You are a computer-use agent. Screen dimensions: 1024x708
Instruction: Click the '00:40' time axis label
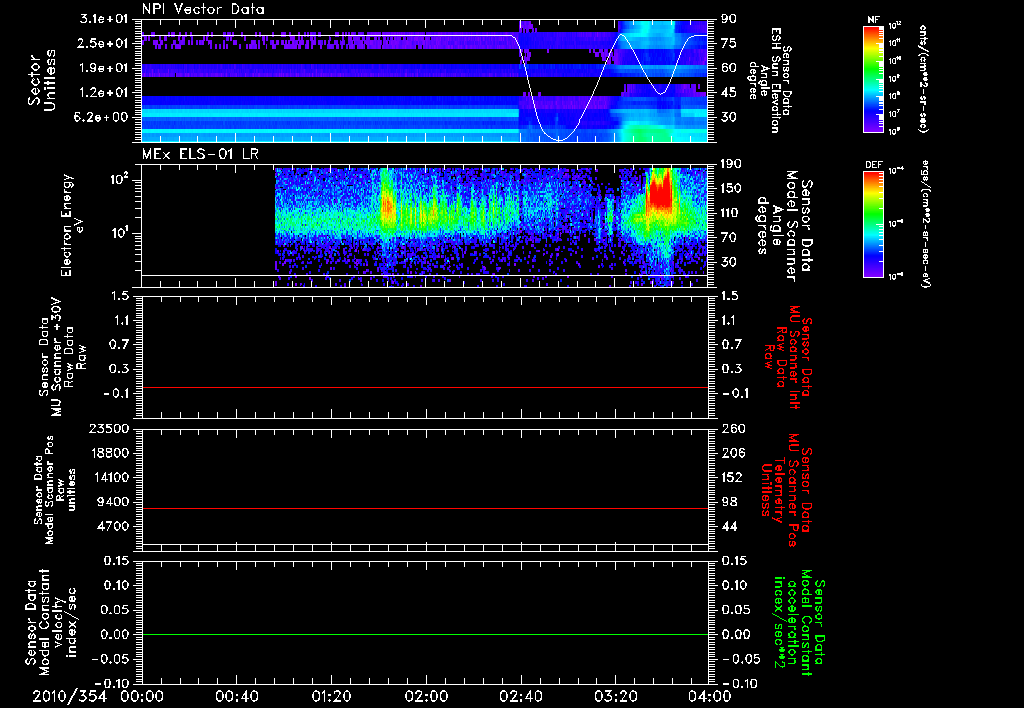(236, 696)
